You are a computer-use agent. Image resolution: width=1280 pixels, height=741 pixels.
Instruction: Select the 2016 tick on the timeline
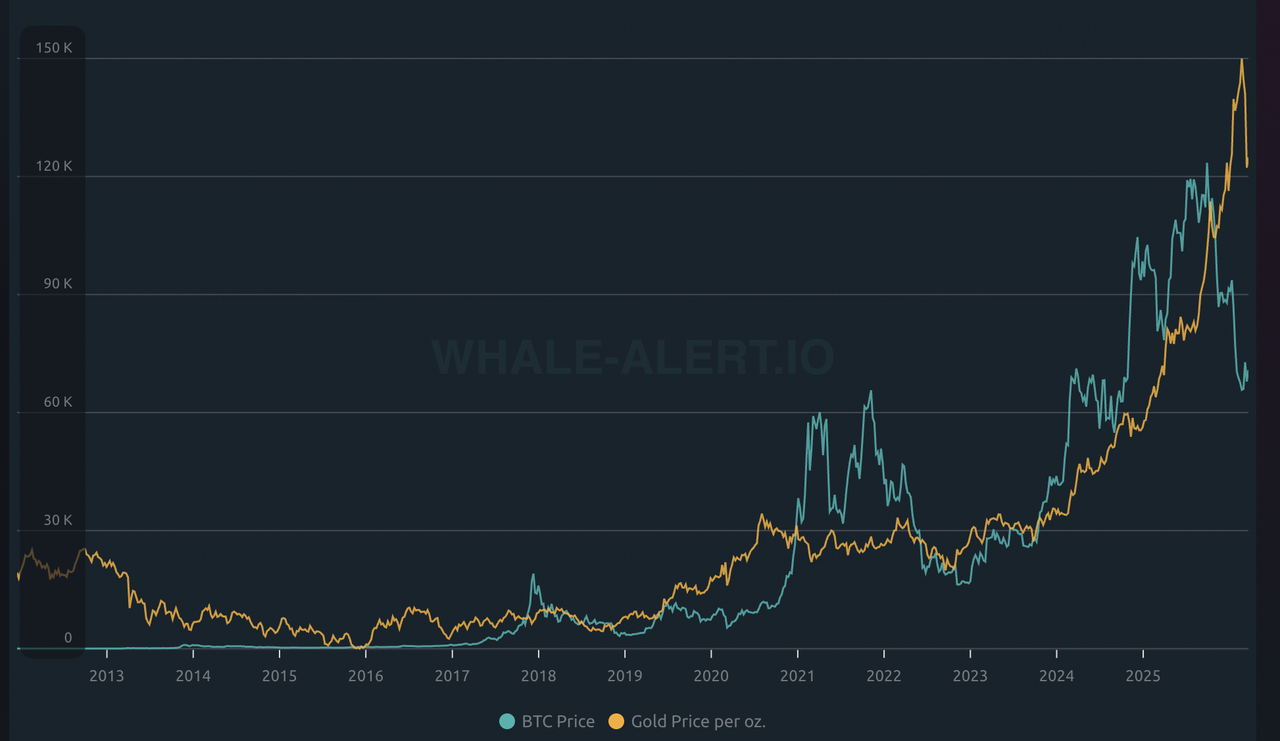(x=366, y=676)
